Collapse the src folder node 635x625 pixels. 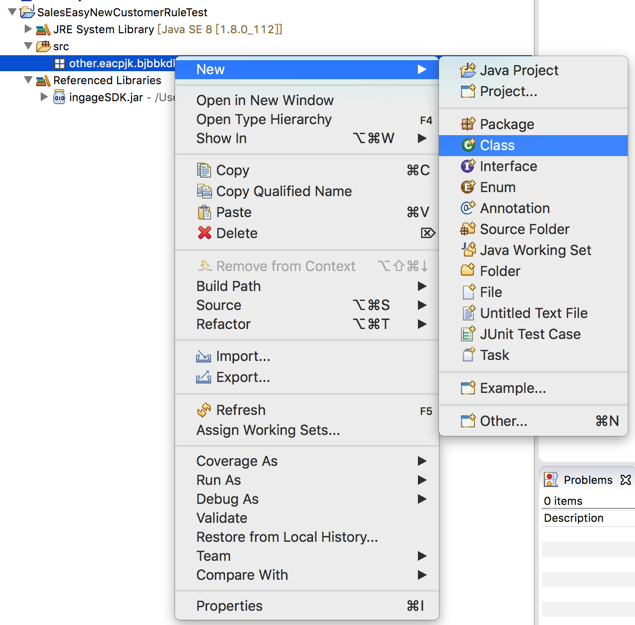tap(28, 46)
